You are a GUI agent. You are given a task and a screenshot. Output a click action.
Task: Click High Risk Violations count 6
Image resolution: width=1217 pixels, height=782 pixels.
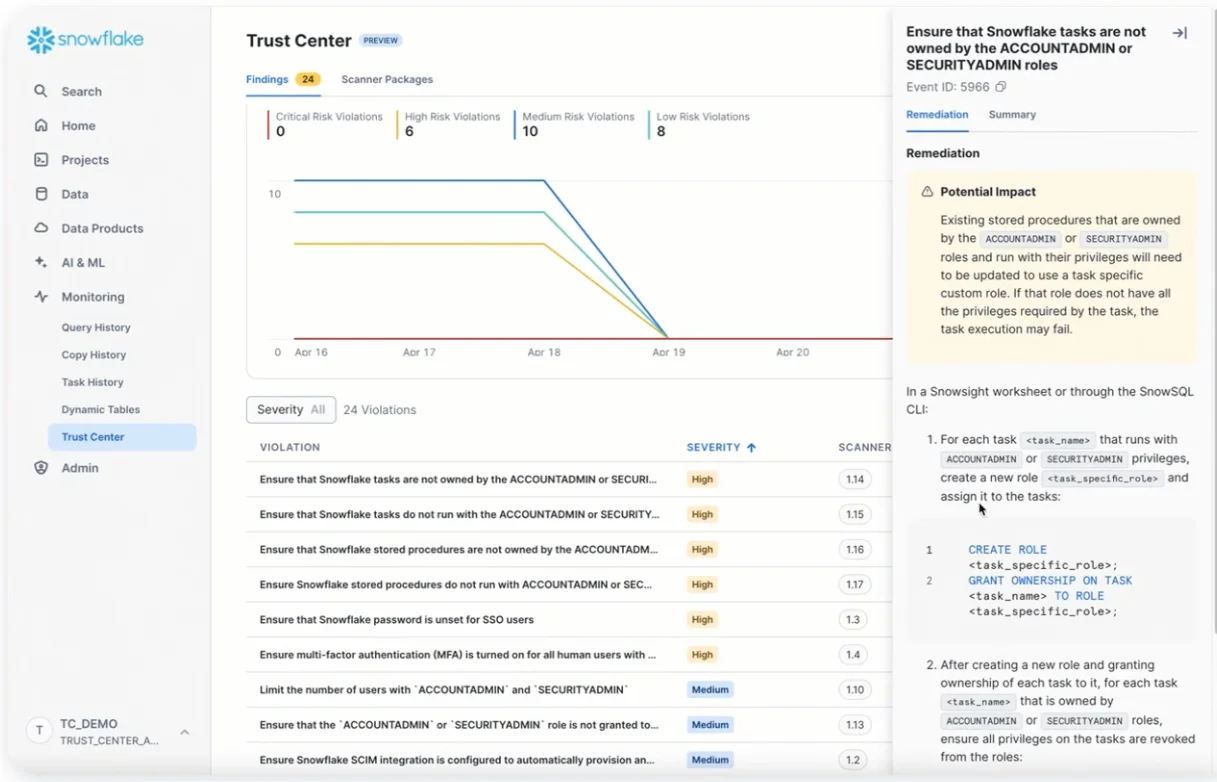tap(409, 132)
